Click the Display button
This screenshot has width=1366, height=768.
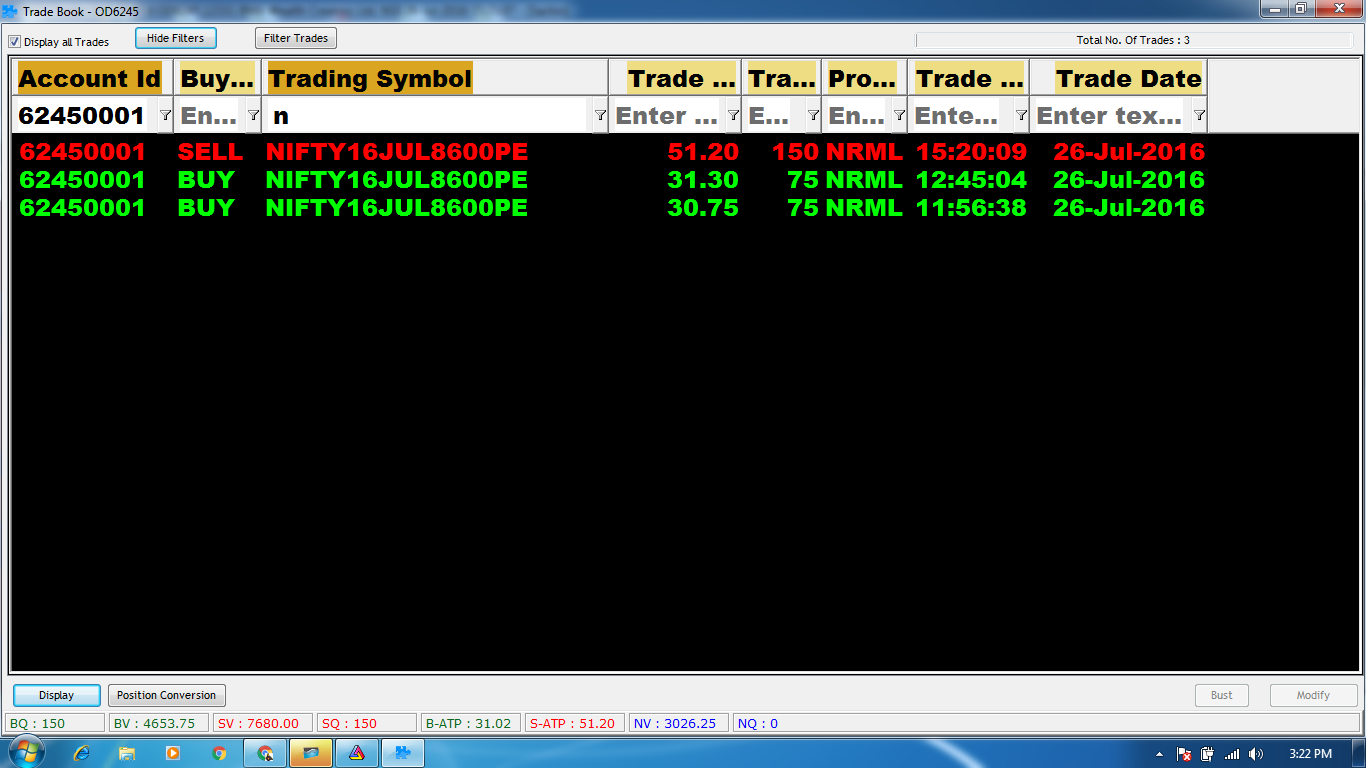pos(57,695)
